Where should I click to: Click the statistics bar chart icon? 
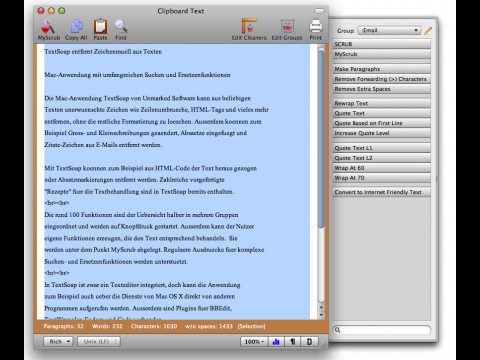pos(276,342)
